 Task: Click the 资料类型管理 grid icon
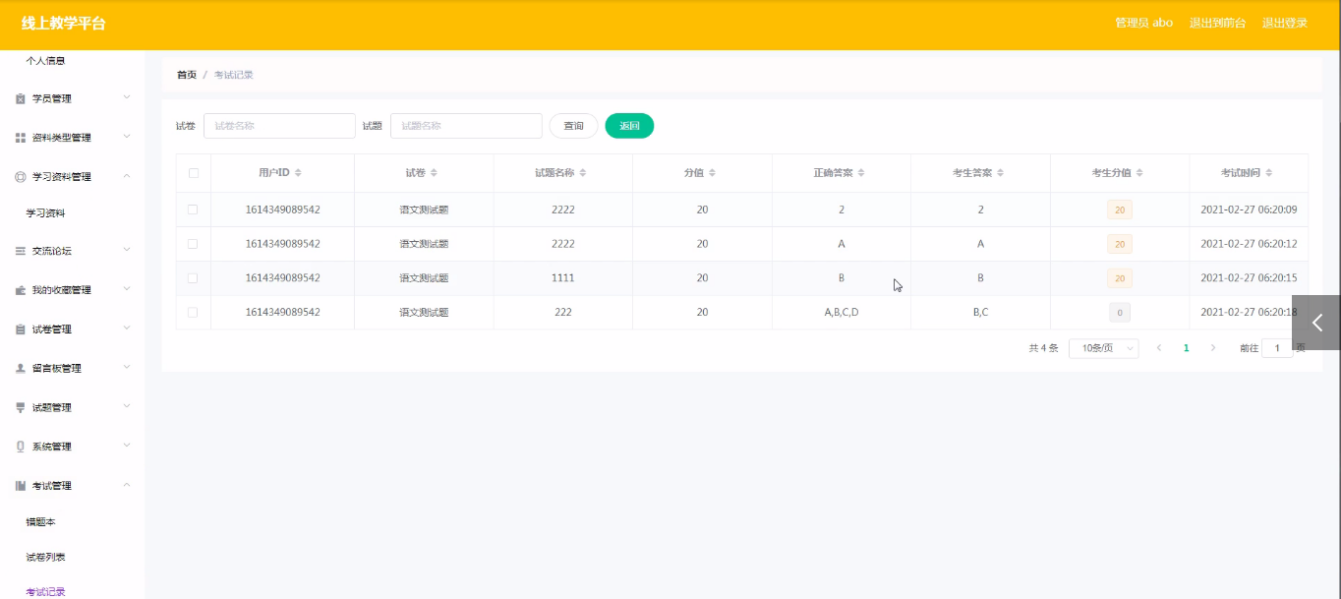[20, 138]
